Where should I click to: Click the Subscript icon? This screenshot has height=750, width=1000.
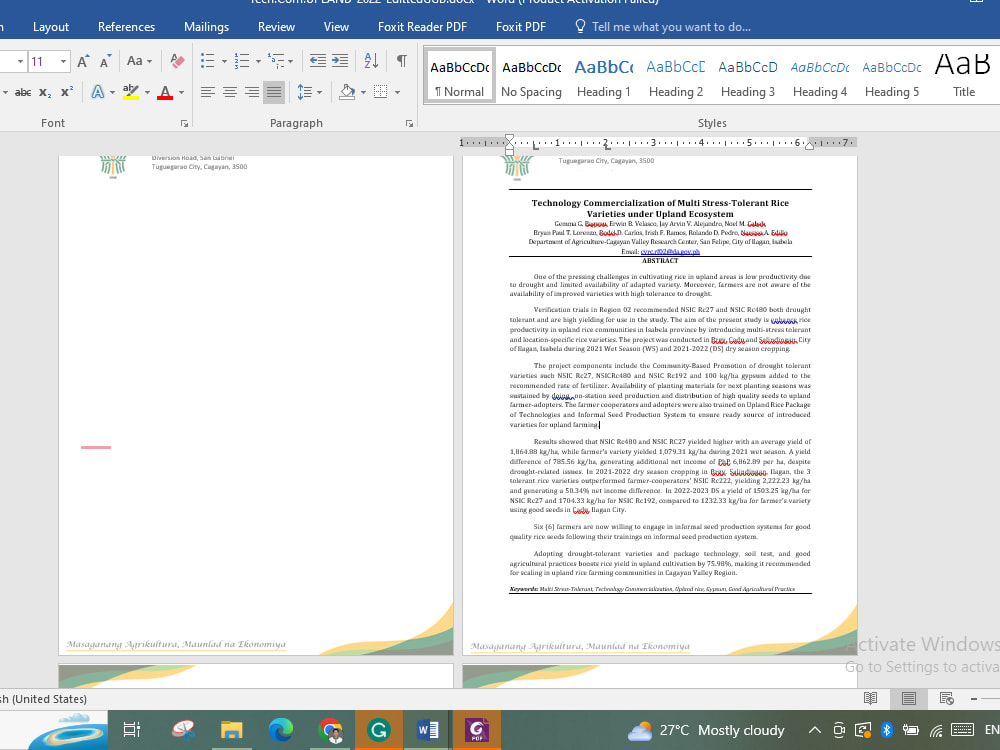click(x=45, y=92)
